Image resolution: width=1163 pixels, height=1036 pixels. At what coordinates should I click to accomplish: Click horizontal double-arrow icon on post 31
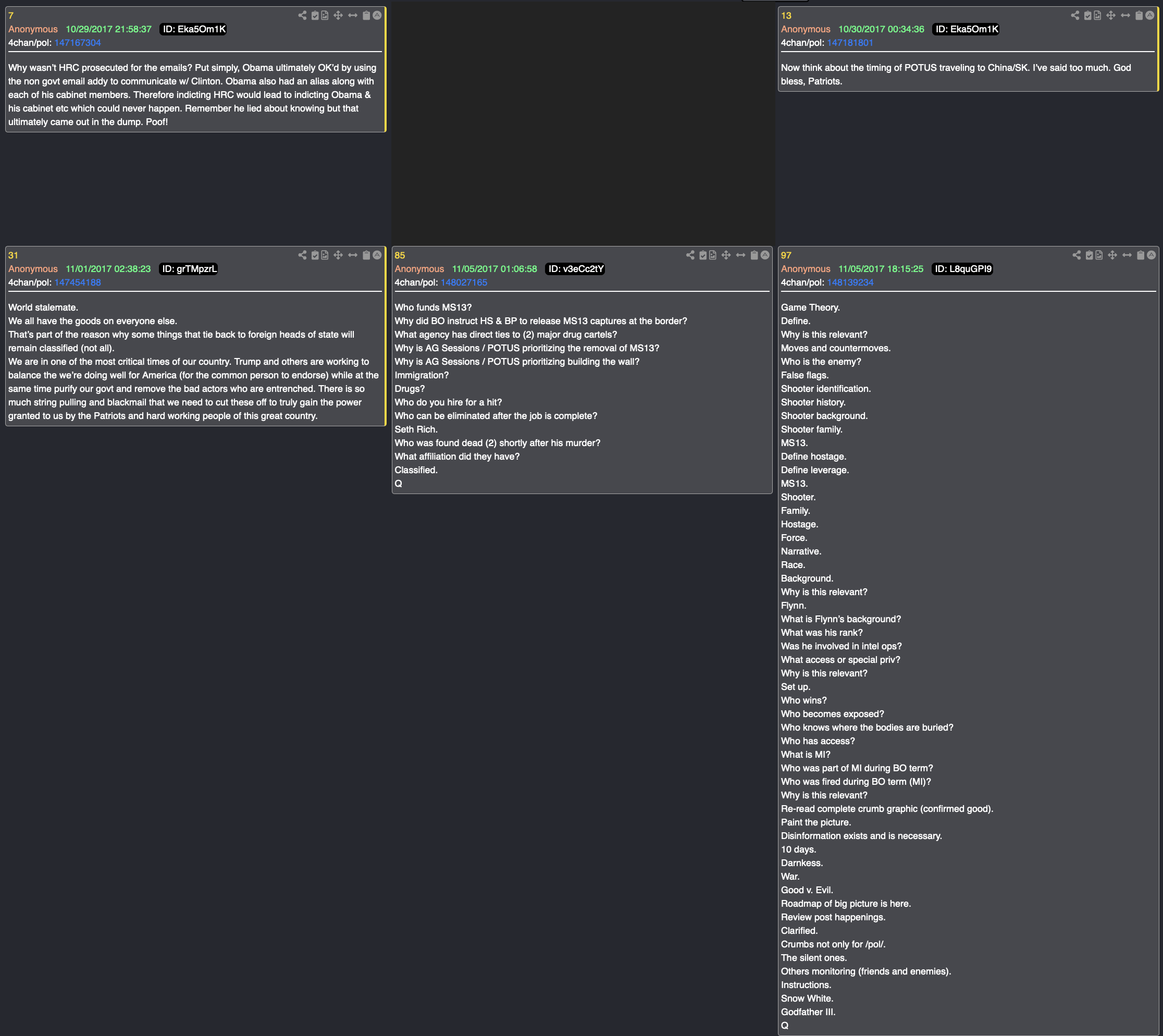click(x=353, y=255)
